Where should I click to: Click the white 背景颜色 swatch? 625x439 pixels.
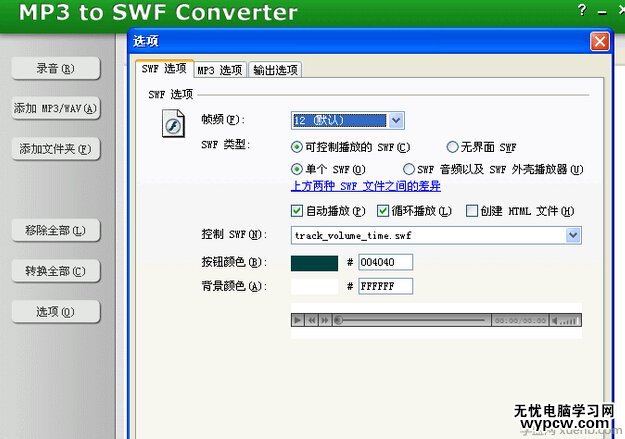[x=314, y=287]
